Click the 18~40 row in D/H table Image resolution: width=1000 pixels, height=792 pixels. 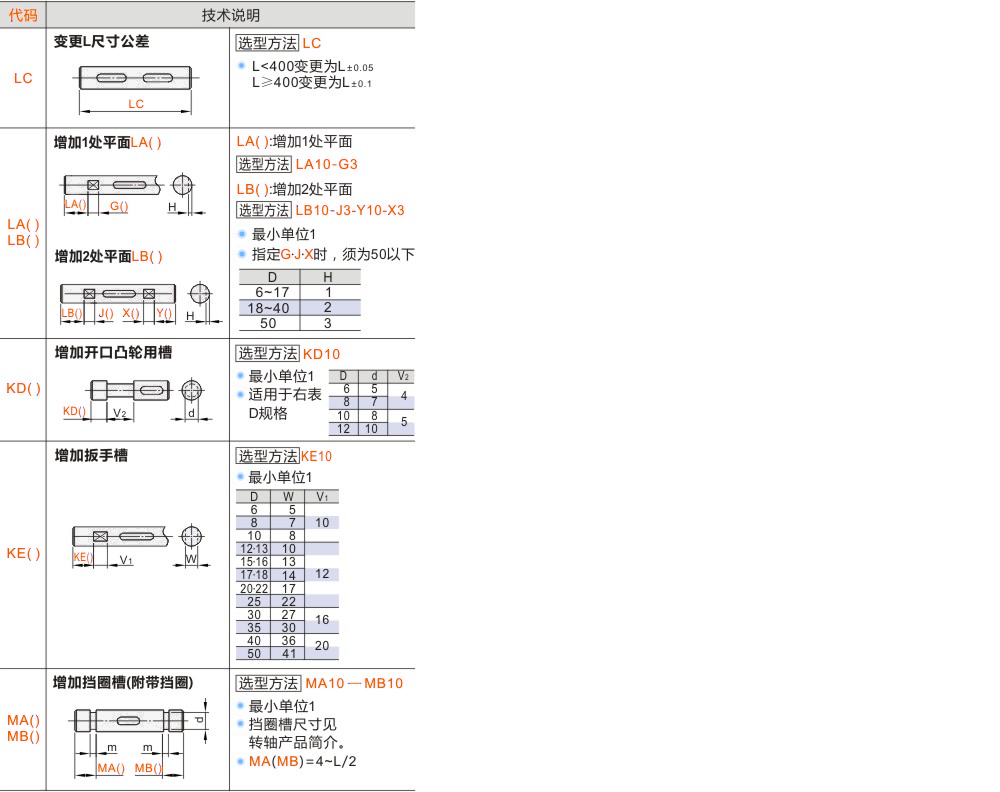pos(300,308)
